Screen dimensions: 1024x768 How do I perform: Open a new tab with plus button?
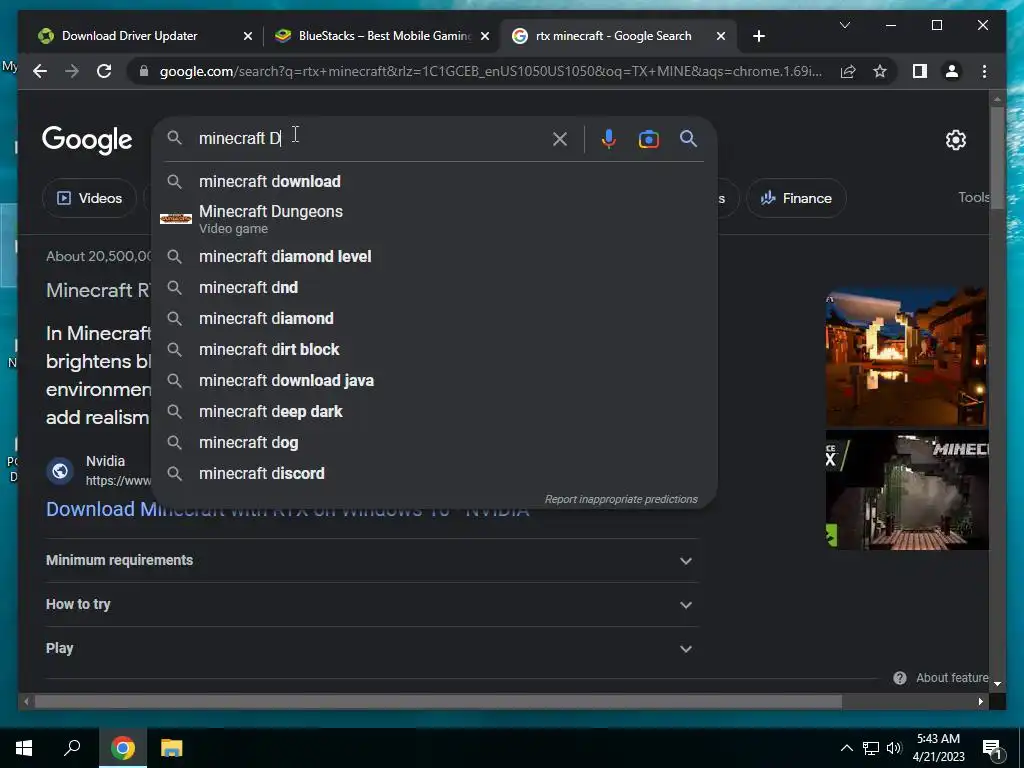(758, 36)
